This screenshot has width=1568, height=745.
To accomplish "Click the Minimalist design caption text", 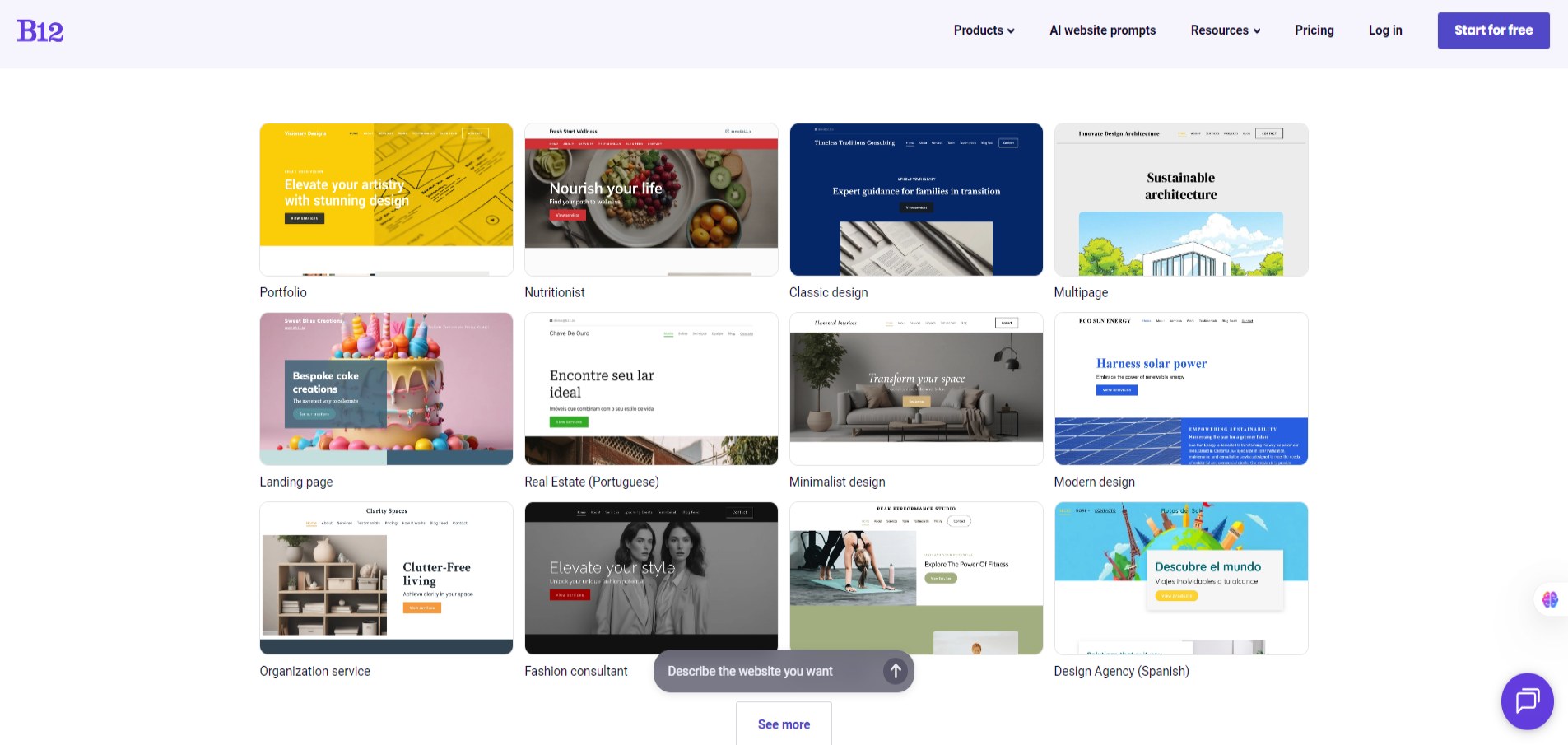I will pos(837,482).
